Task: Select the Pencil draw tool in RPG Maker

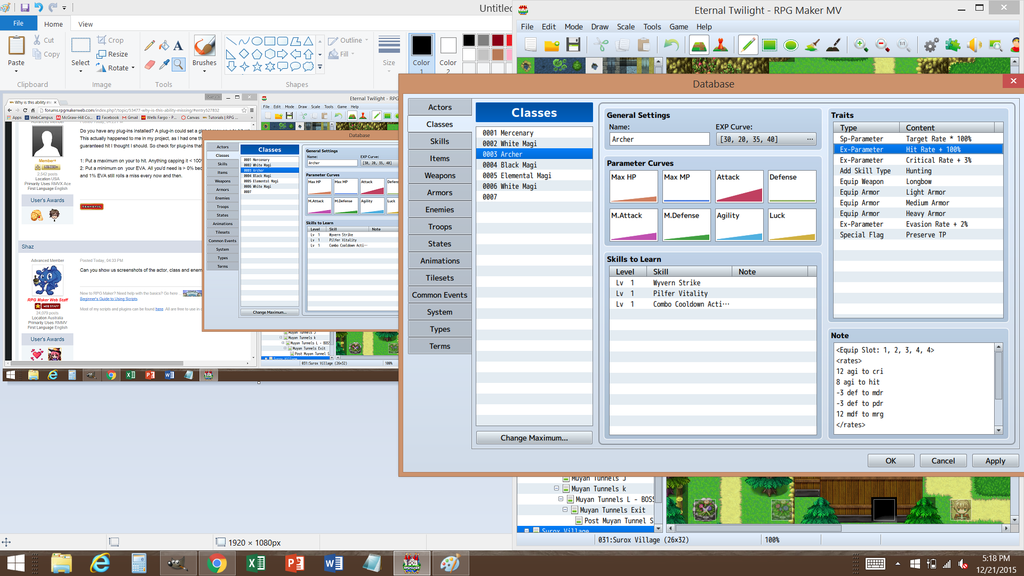Action: (x=747, y=45)
